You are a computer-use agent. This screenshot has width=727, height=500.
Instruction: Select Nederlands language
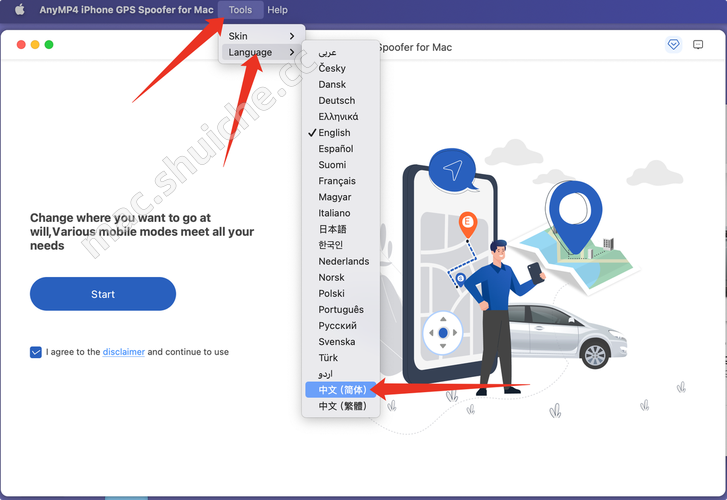(341, 261)
